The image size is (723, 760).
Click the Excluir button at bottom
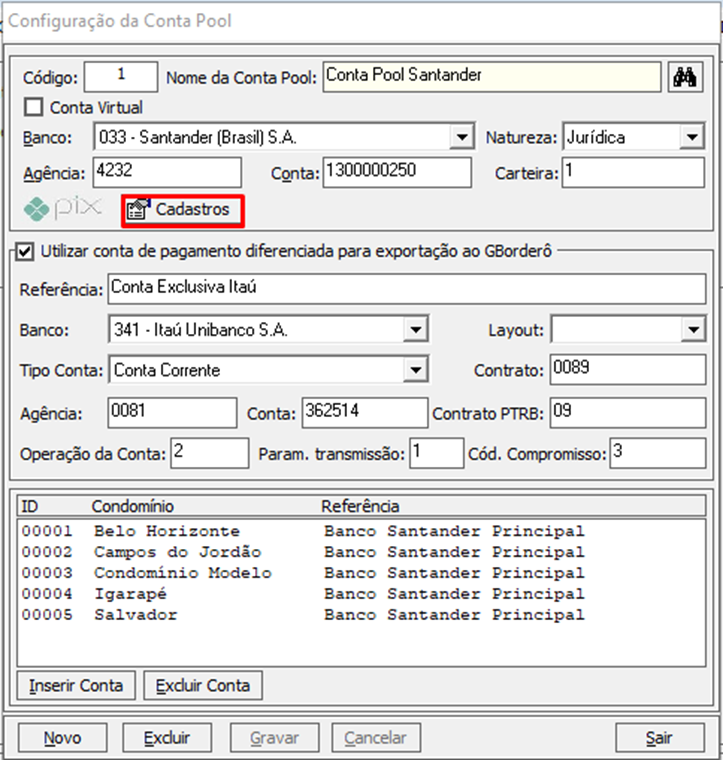[167, 738]
